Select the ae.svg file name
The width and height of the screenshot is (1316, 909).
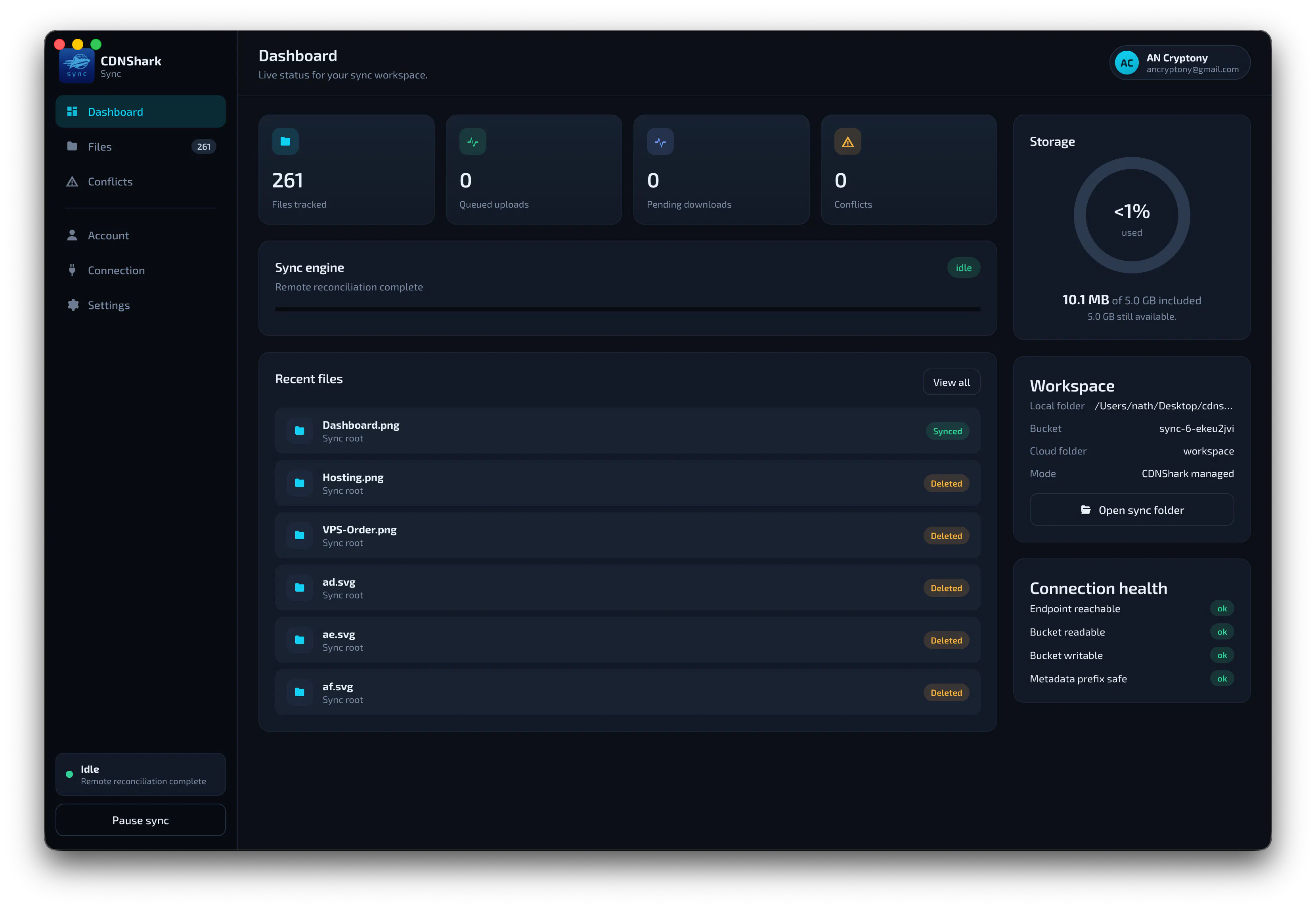(339, 634)
